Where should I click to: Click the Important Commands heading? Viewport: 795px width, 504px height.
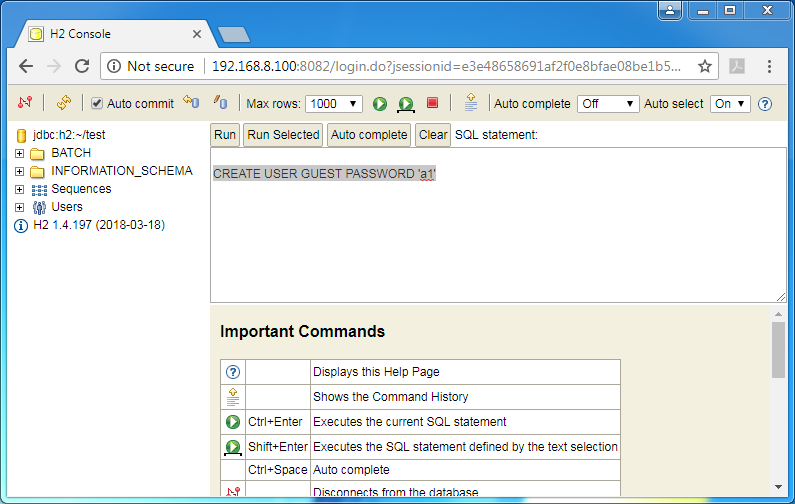pos(302,331)
